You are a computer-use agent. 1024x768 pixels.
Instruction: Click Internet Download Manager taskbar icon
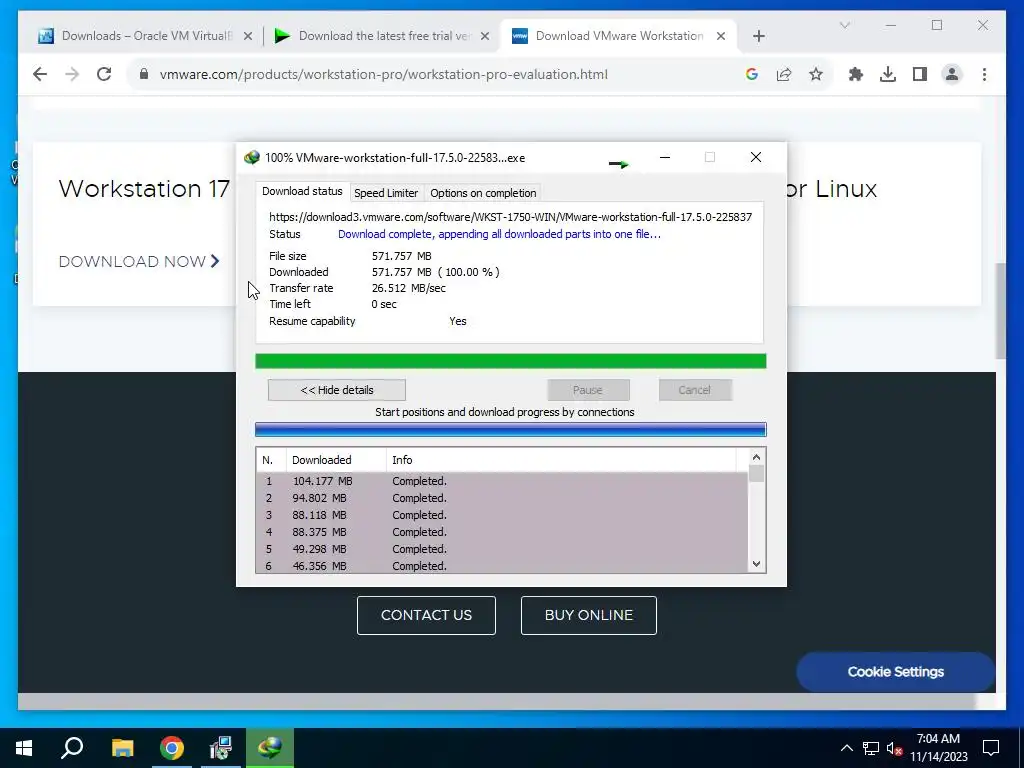270,748
